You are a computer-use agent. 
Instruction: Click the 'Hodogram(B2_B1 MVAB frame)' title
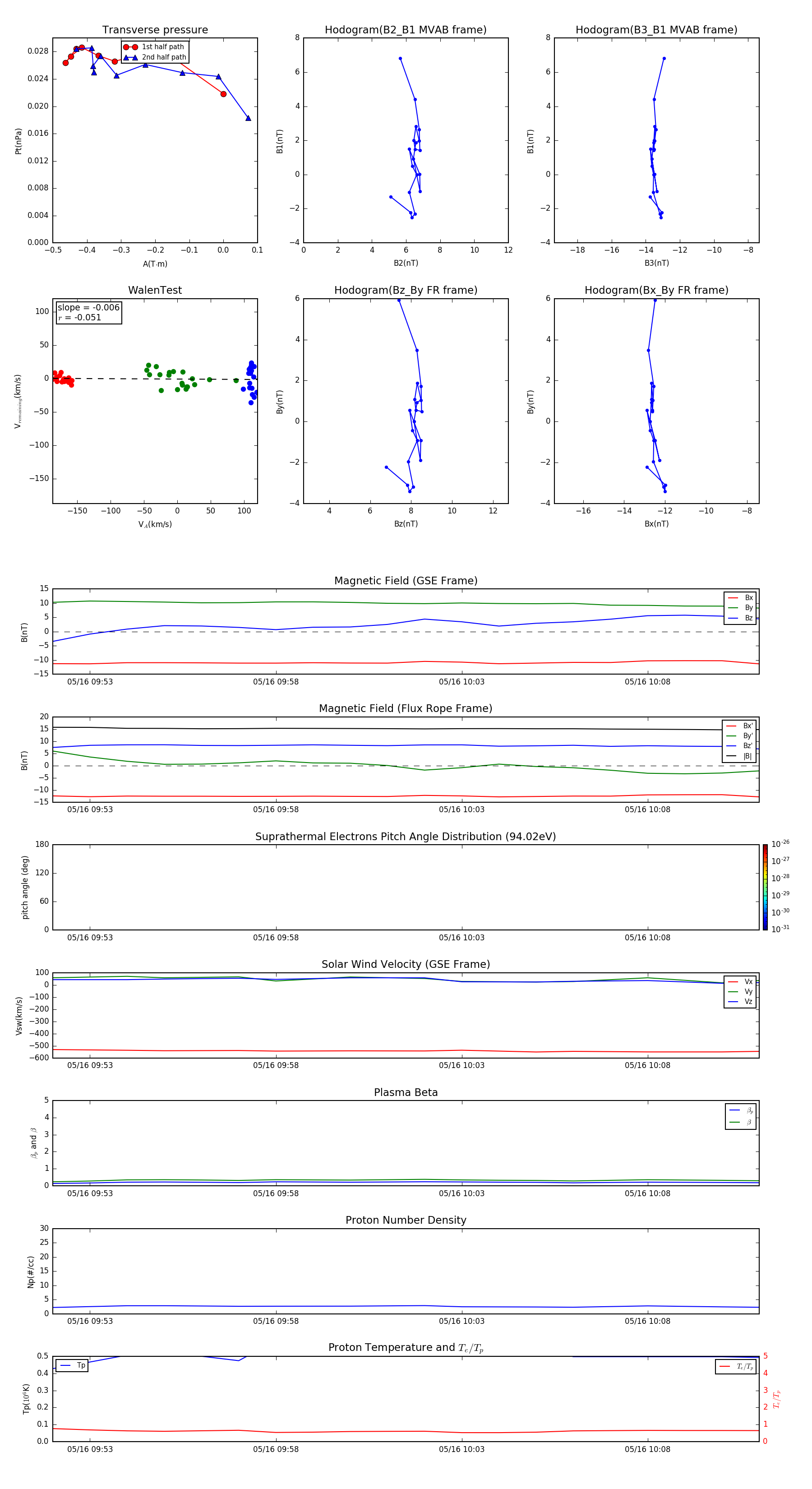tap(406, 30)
